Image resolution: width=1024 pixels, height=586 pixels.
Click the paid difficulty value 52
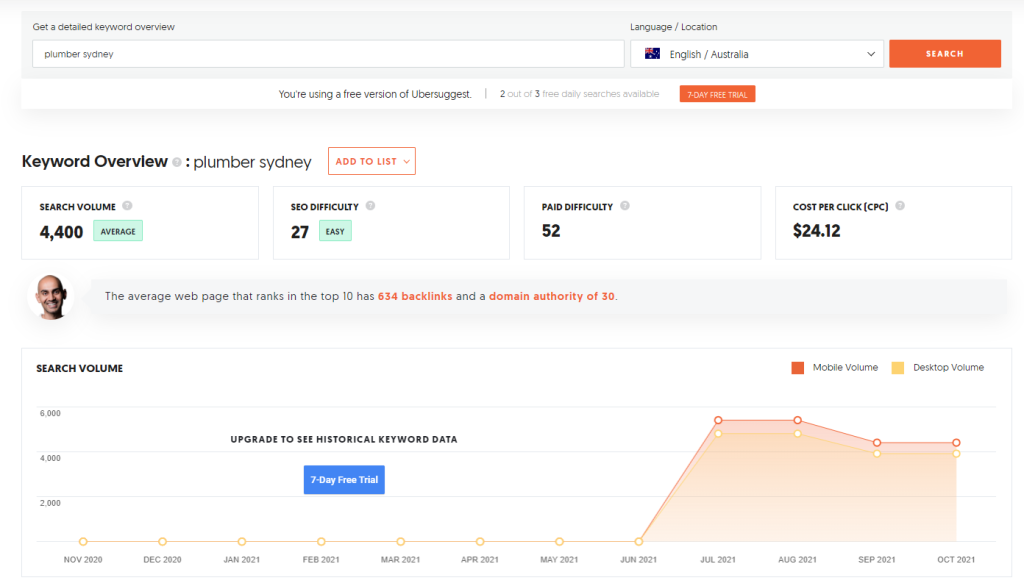pyautogui.click(x=551, y=231)
